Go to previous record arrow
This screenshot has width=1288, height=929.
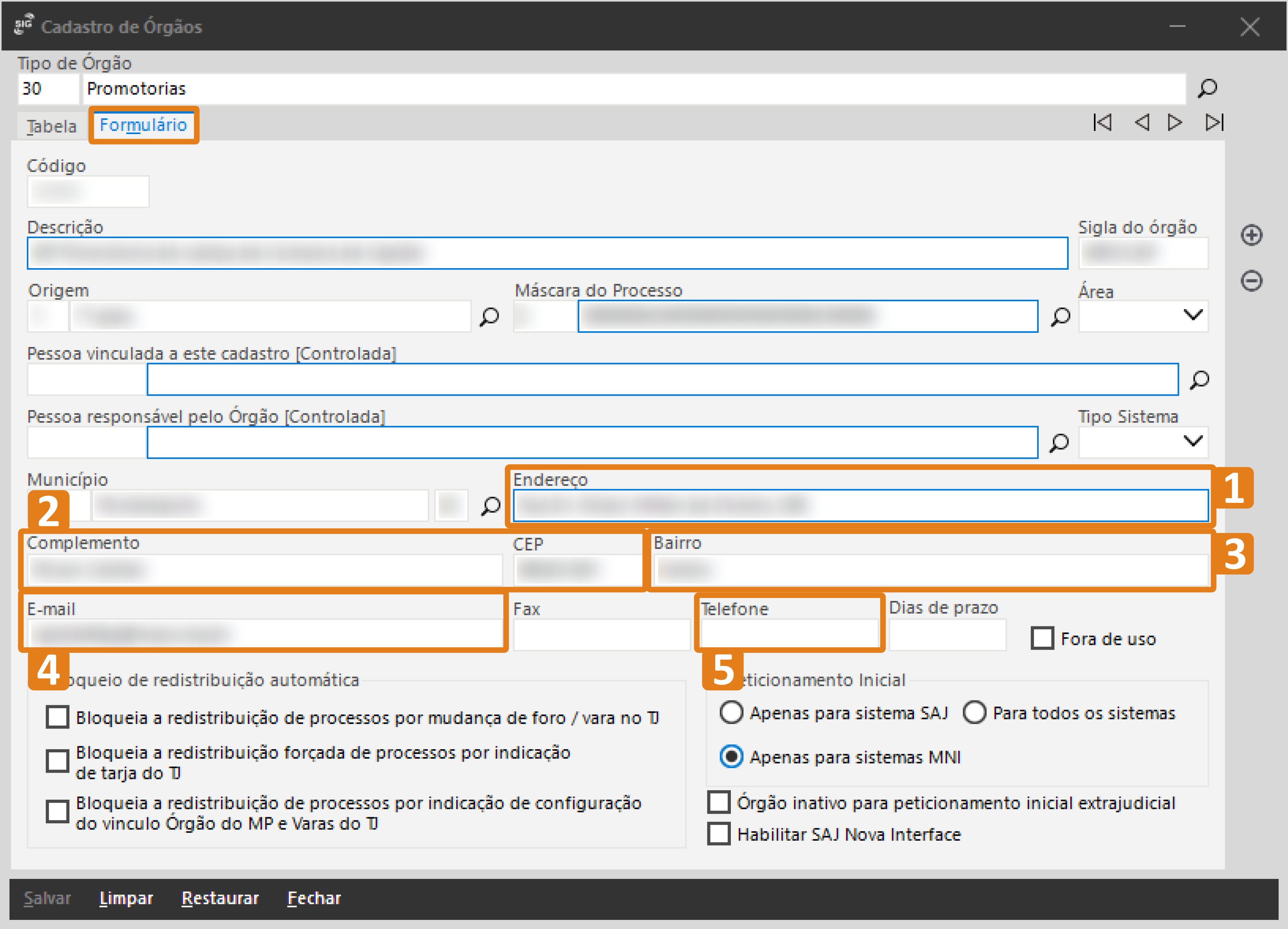pos(1142,122)
